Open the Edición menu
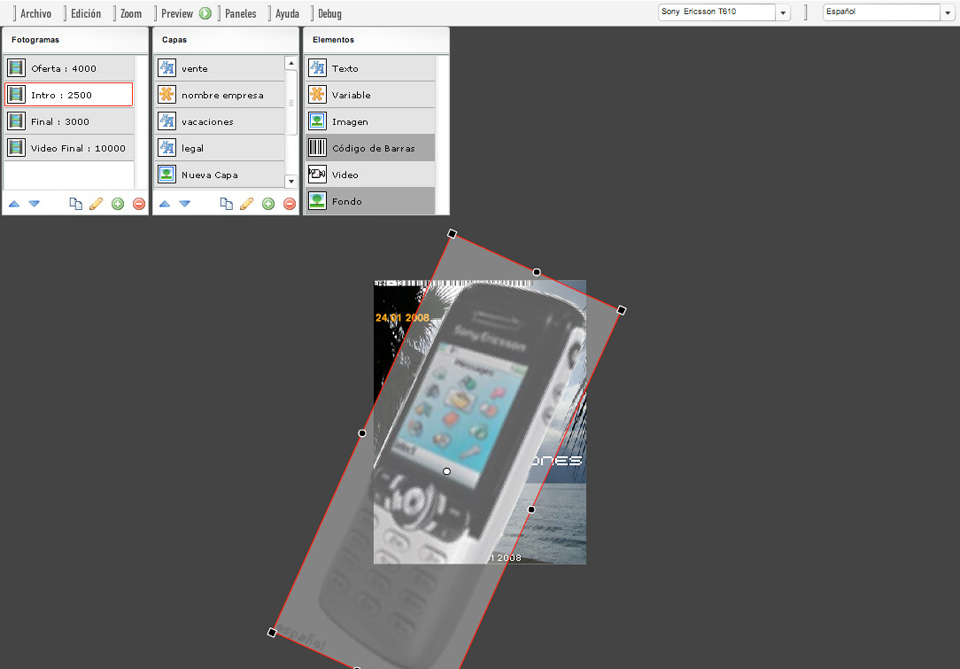 pyautogui.click(x=86, y=13)
